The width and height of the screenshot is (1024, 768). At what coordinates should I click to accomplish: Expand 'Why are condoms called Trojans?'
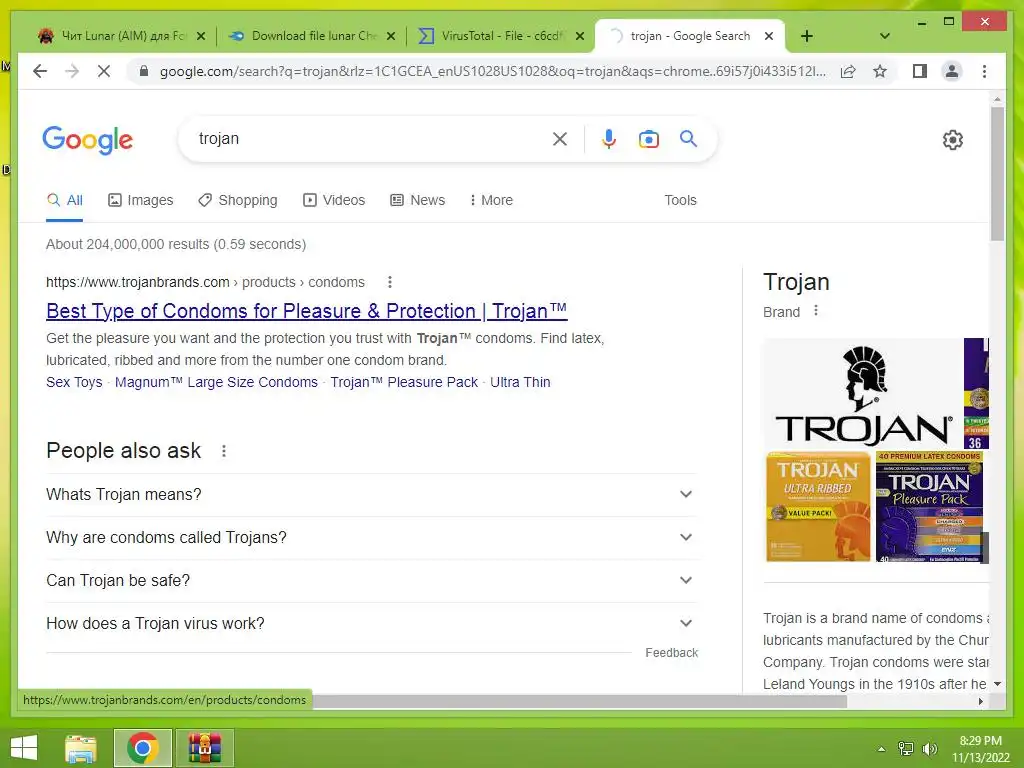(x=371, y=537)
